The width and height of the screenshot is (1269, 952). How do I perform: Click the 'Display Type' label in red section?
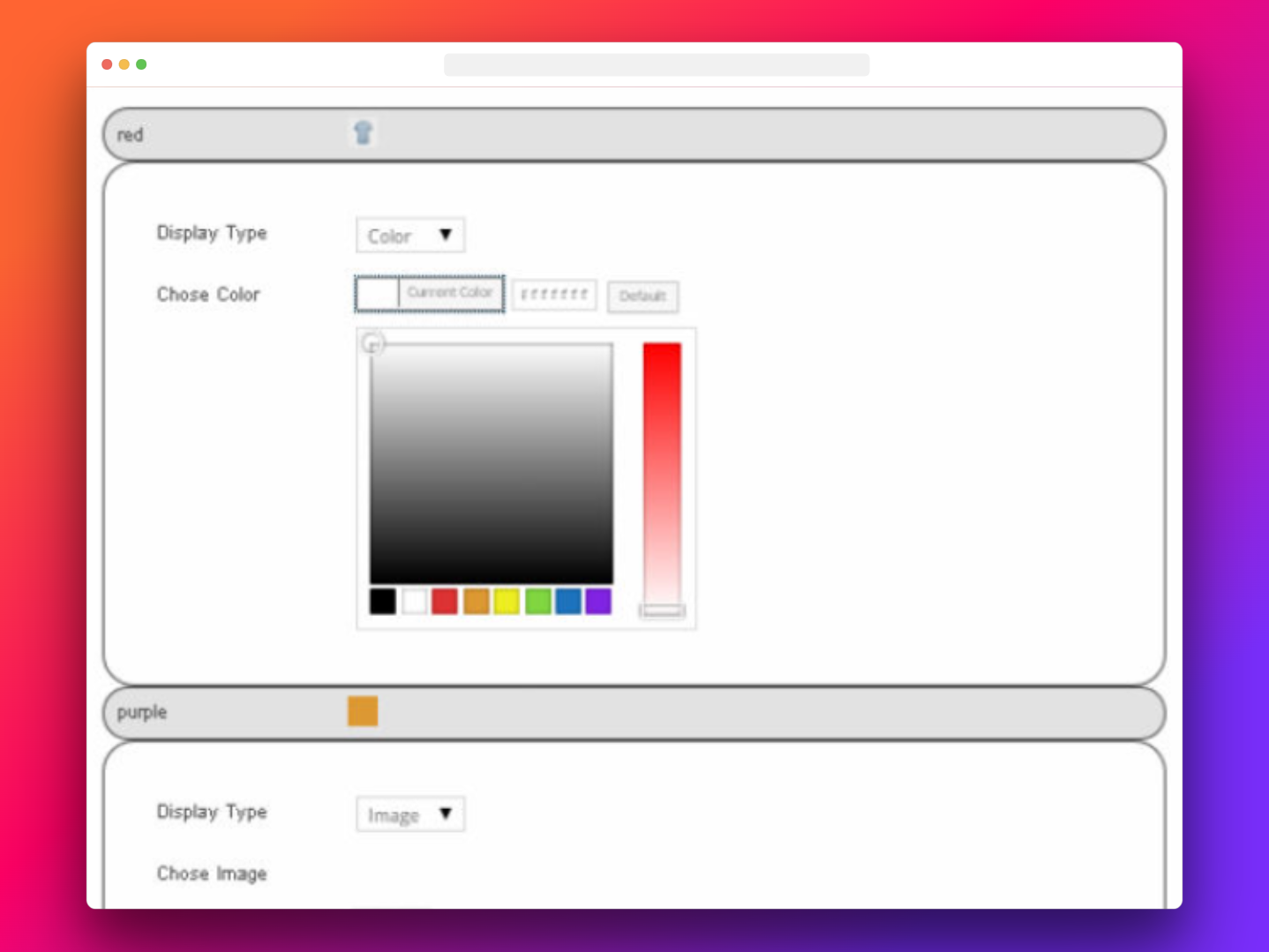(212, 234)
